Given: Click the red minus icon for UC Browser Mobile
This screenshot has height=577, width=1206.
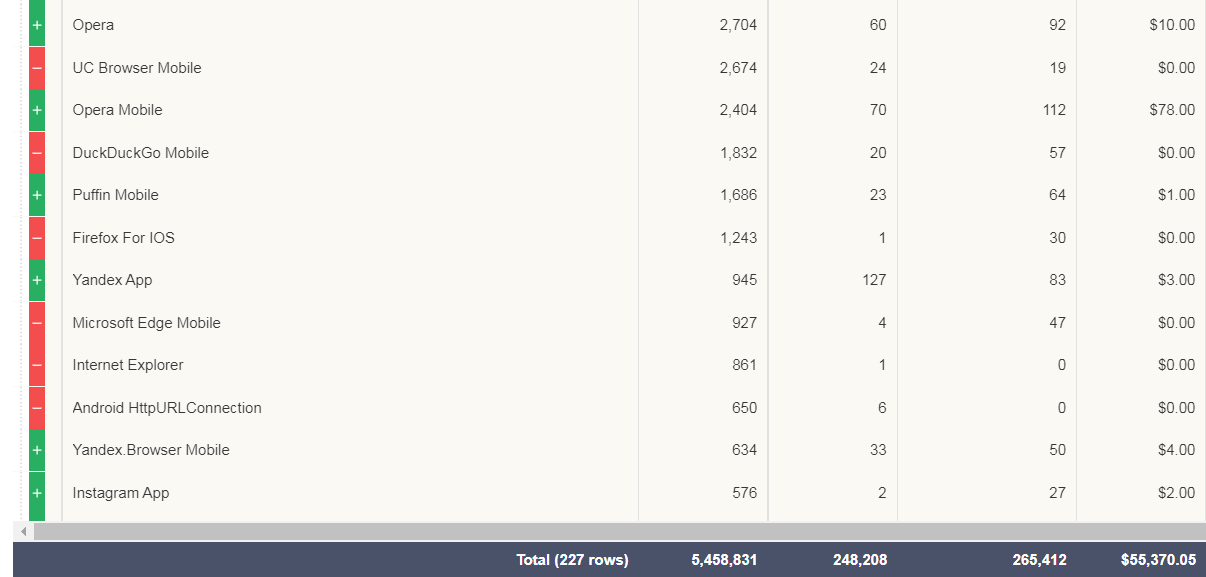Looking at the screenshot, I should (x=37, y=68).
